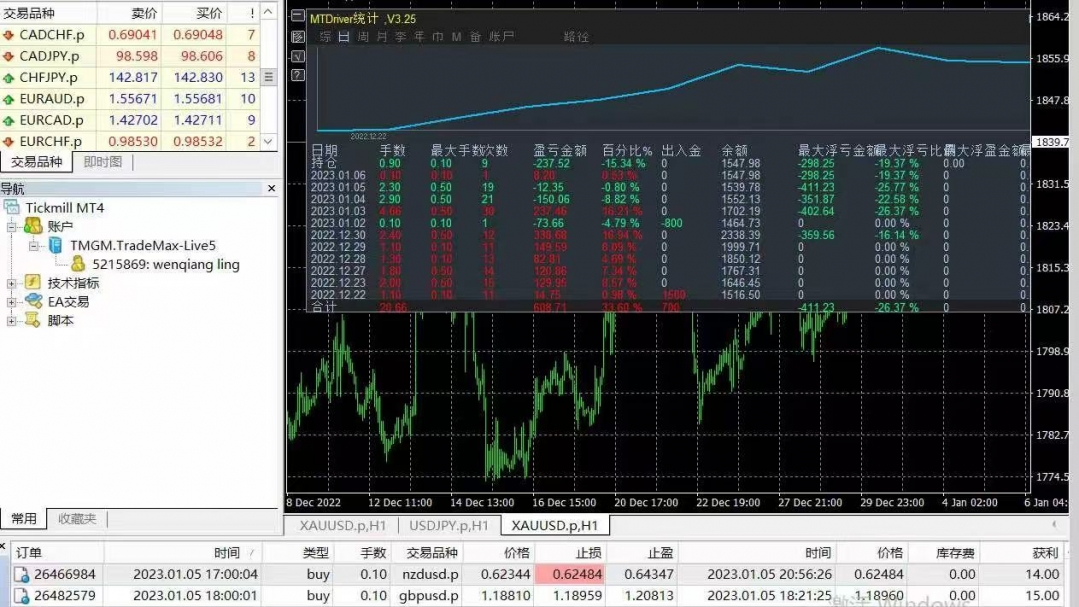Click the EA交易 expert advisors icon
The width and height of the screenshot is (1079, 607).
point(32,302)
